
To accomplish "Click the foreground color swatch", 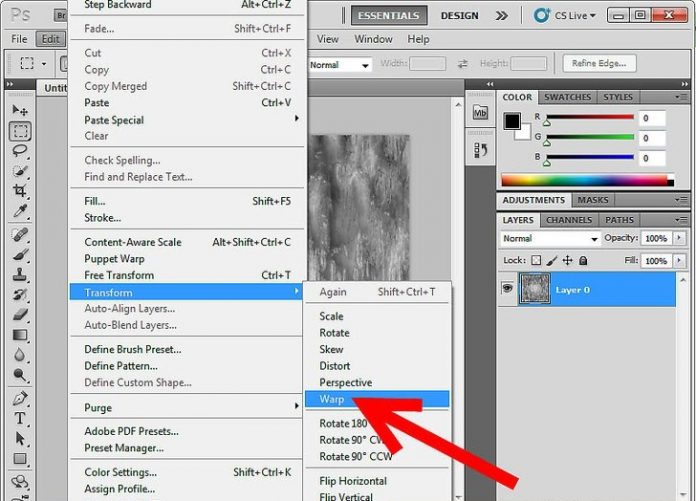I will (x=512, y=121).
